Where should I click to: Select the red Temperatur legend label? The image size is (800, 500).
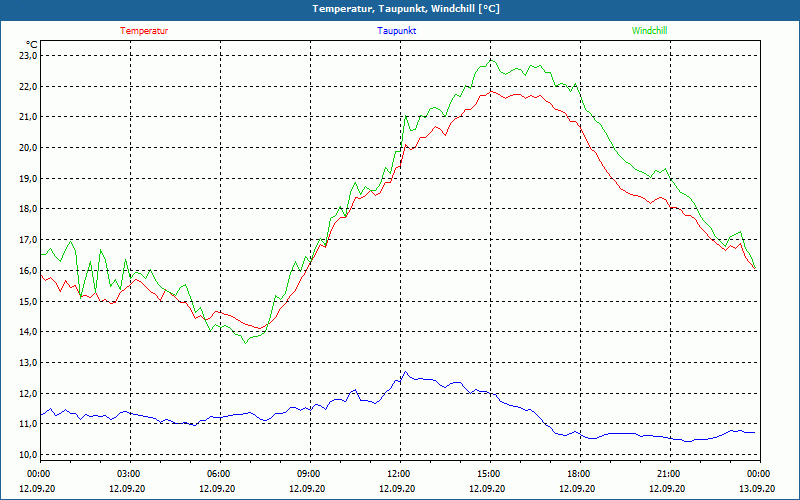[x=144, y=31]
